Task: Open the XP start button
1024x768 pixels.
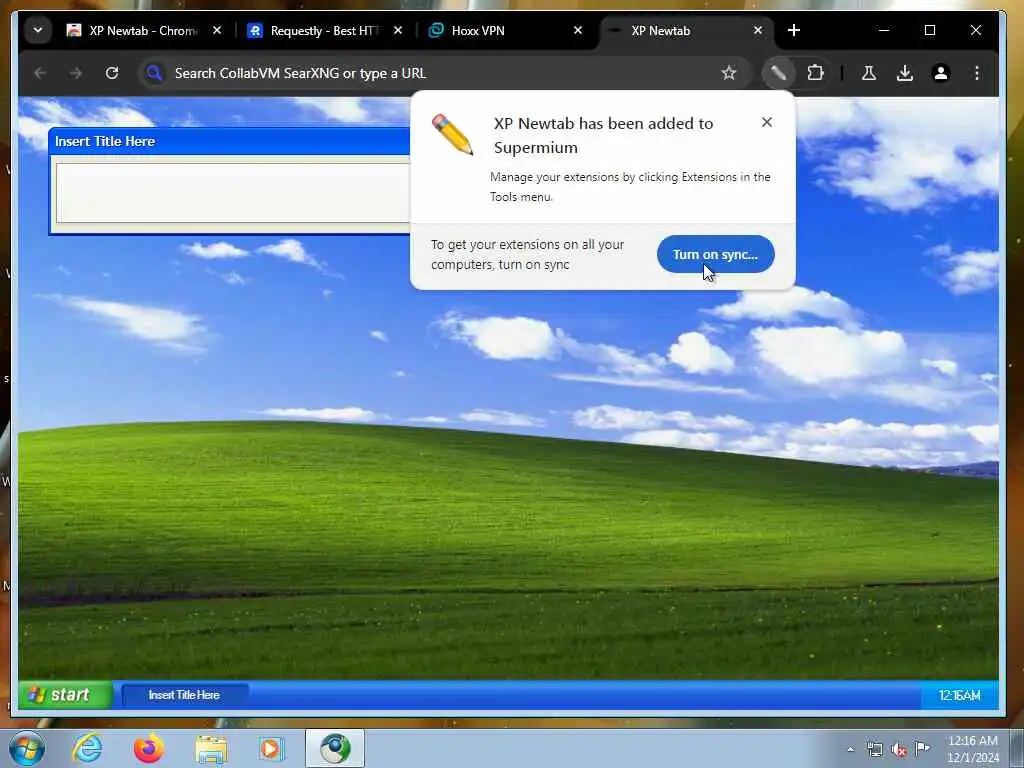Action: tap(65, 695)
